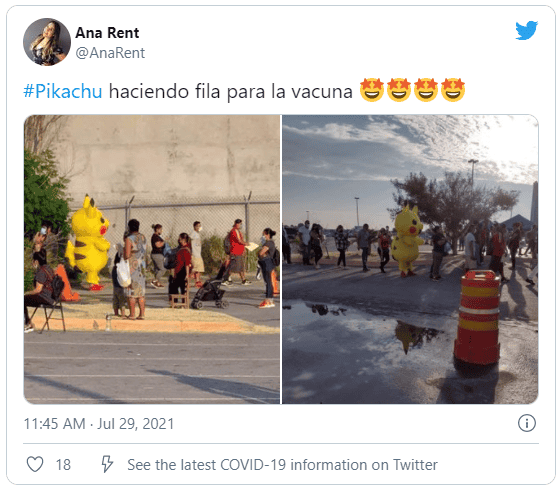560x491 pixels.
Task: Click the second star-eyes emoji
Action: (399, 90)
